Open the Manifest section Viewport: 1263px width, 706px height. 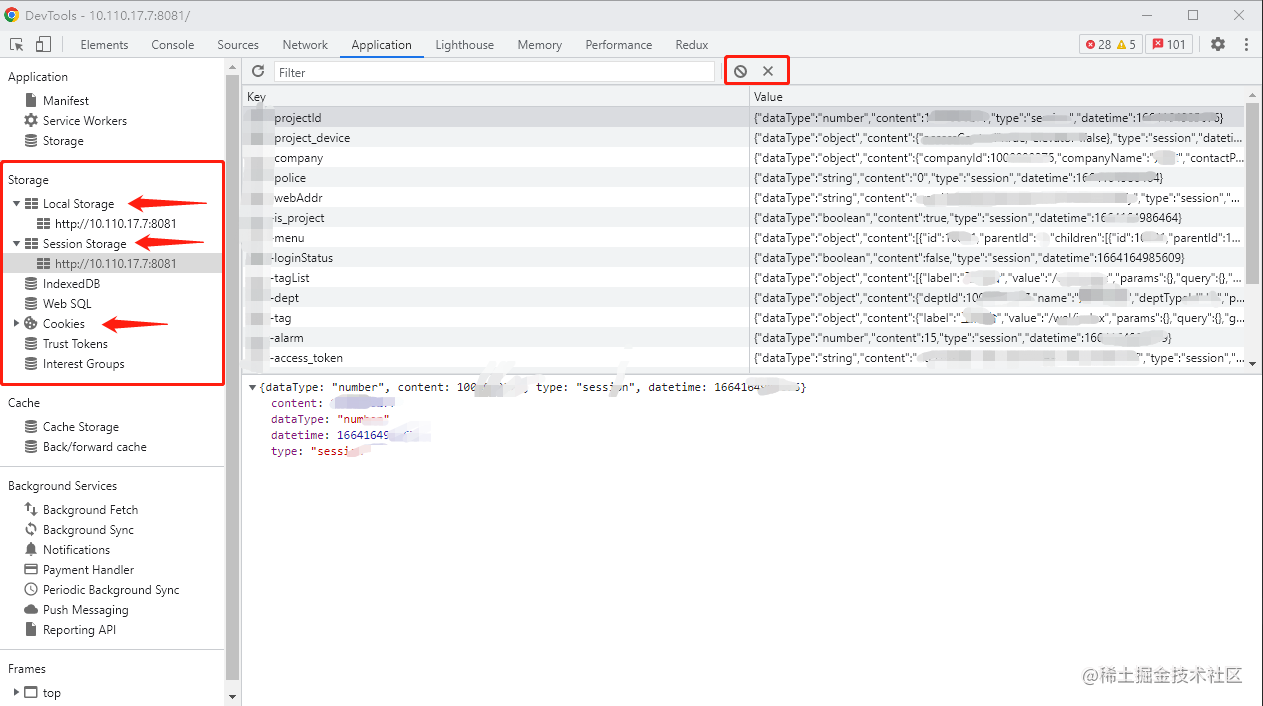pos(66,101)
